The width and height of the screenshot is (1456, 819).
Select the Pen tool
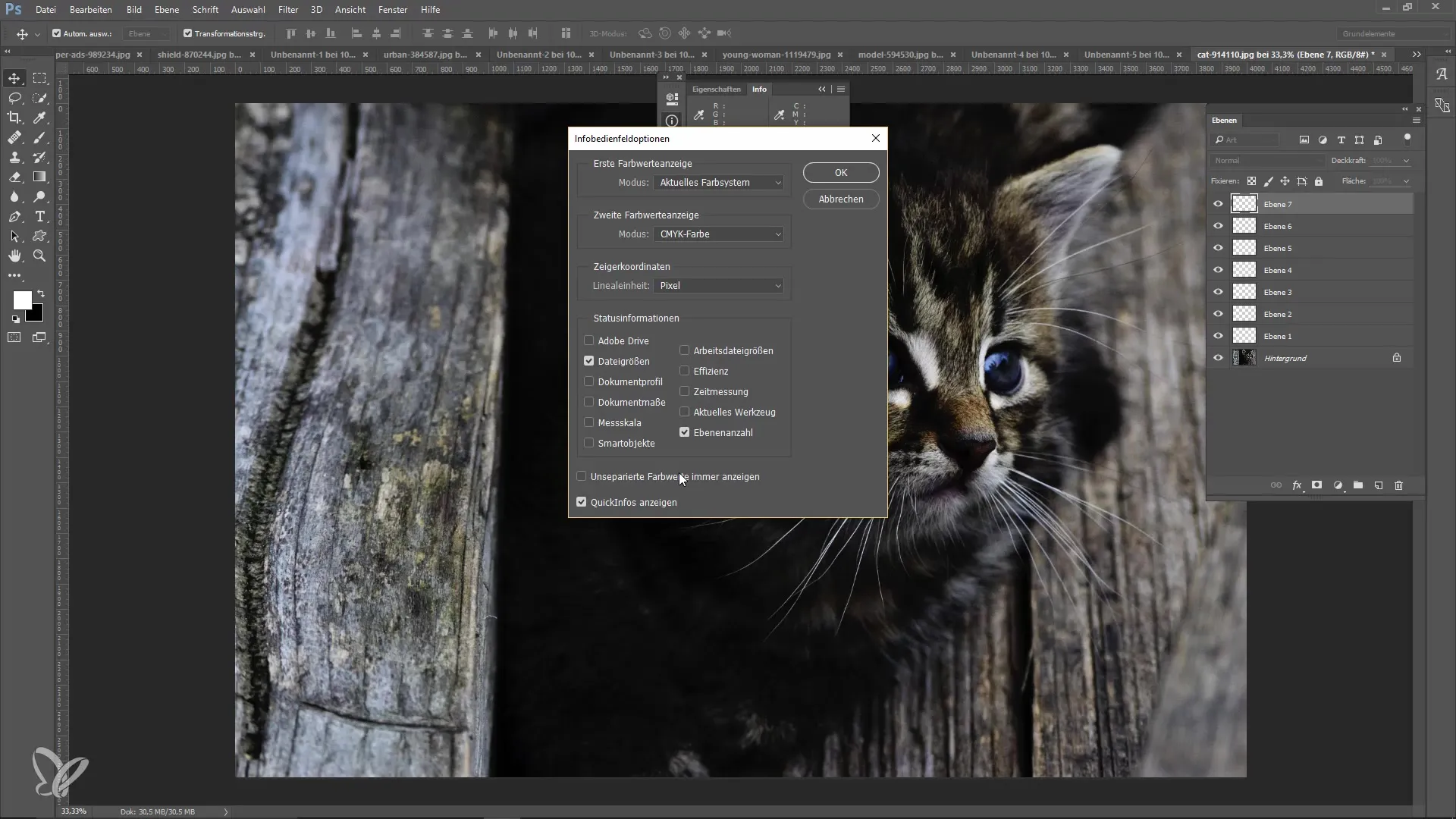coord(14,216)
